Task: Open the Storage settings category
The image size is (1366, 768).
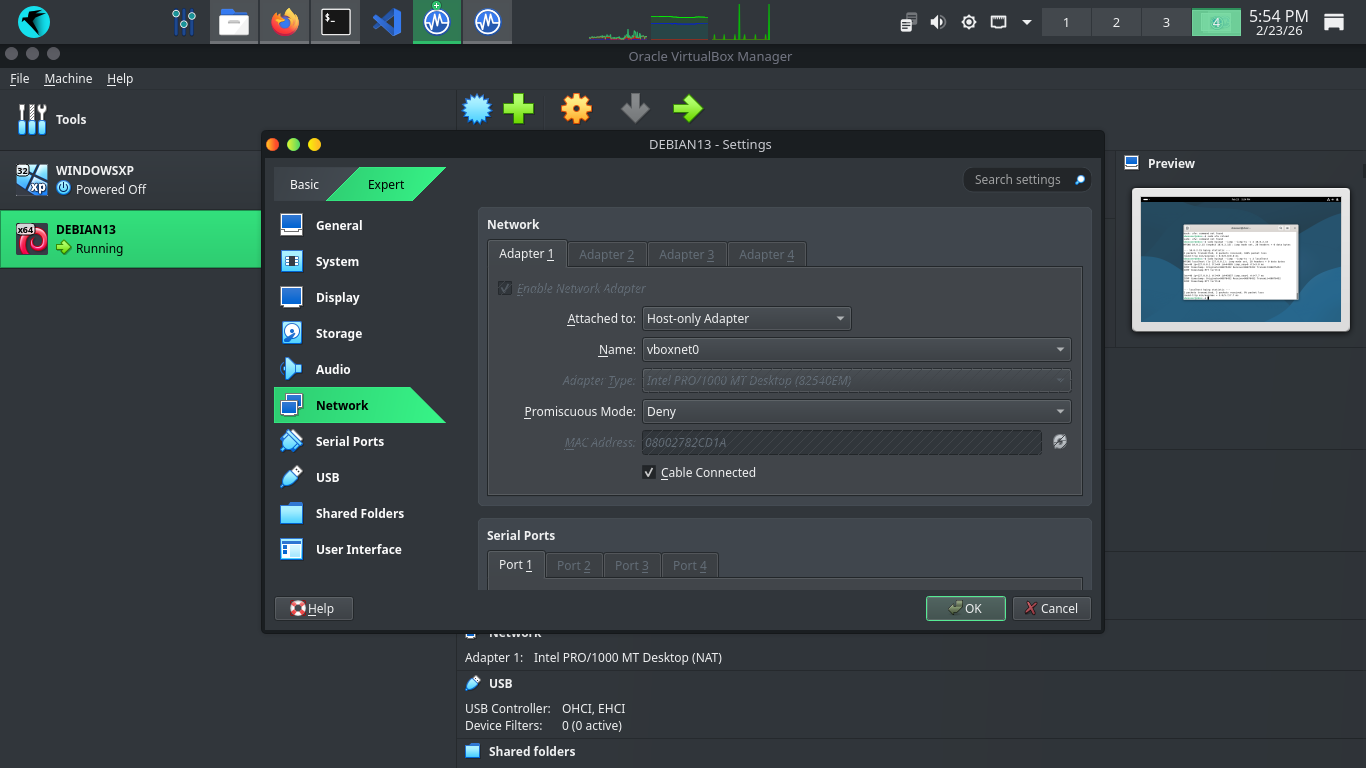Action: click(x=338, y=333)
